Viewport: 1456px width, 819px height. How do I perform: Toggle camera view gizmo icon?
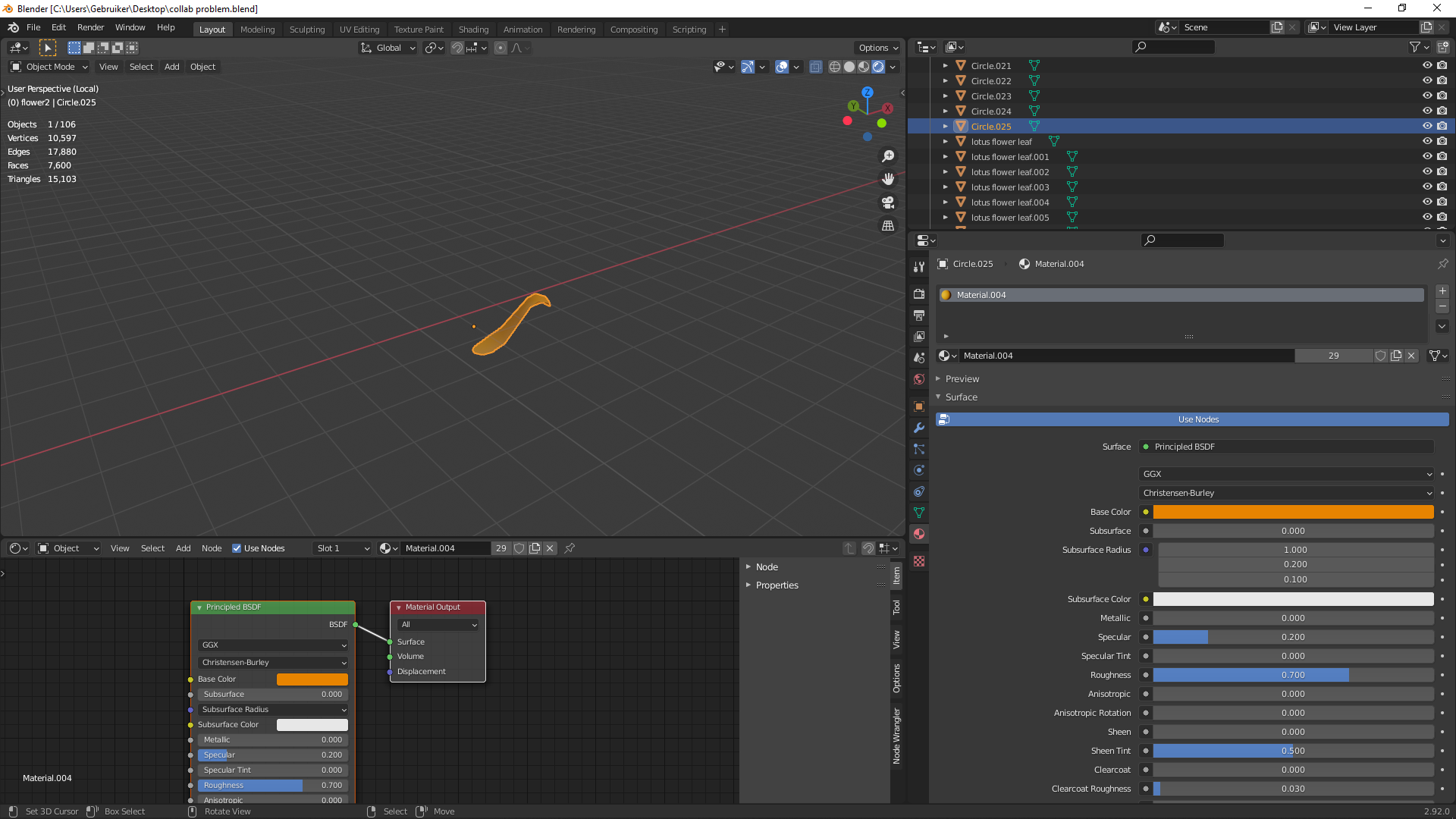[888, 202]
